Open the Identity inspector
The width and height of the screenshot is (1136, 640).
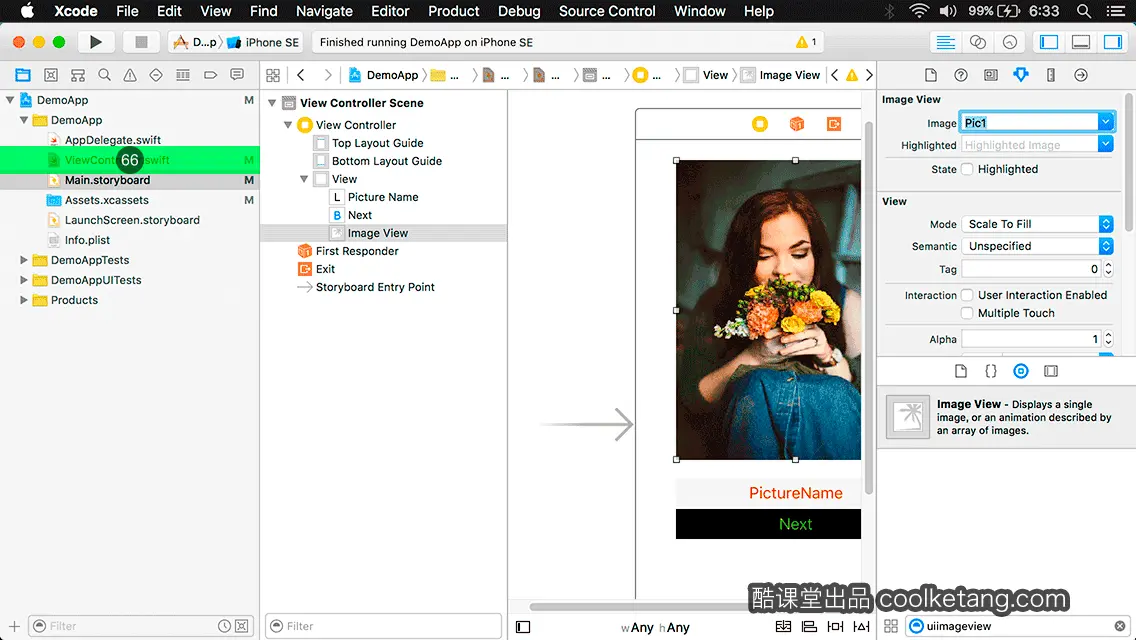click(990, 75)
